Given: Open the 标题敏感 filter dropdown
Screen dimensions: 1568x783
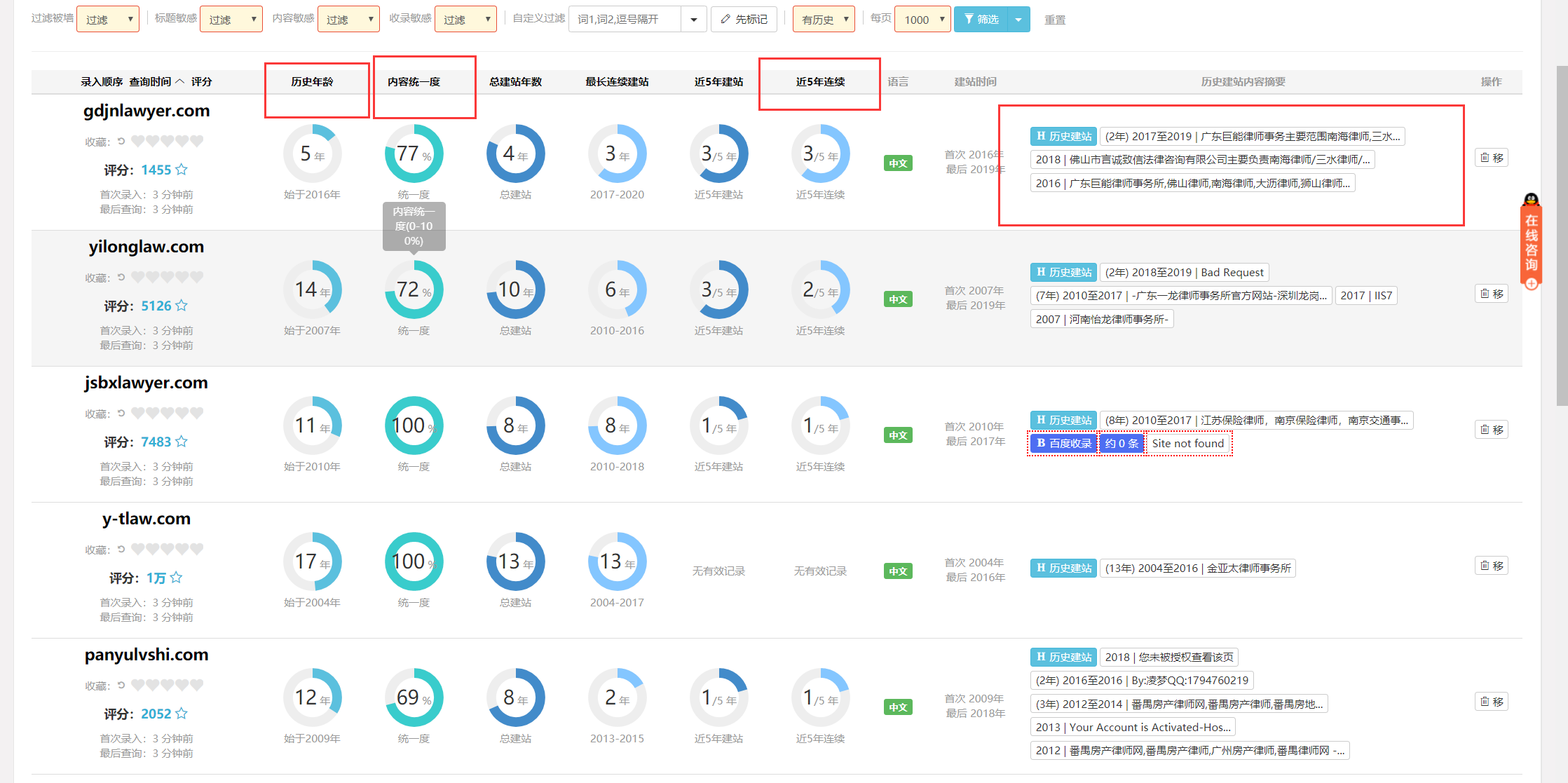Looking at the screenshot, I should [x=231, y=20].
